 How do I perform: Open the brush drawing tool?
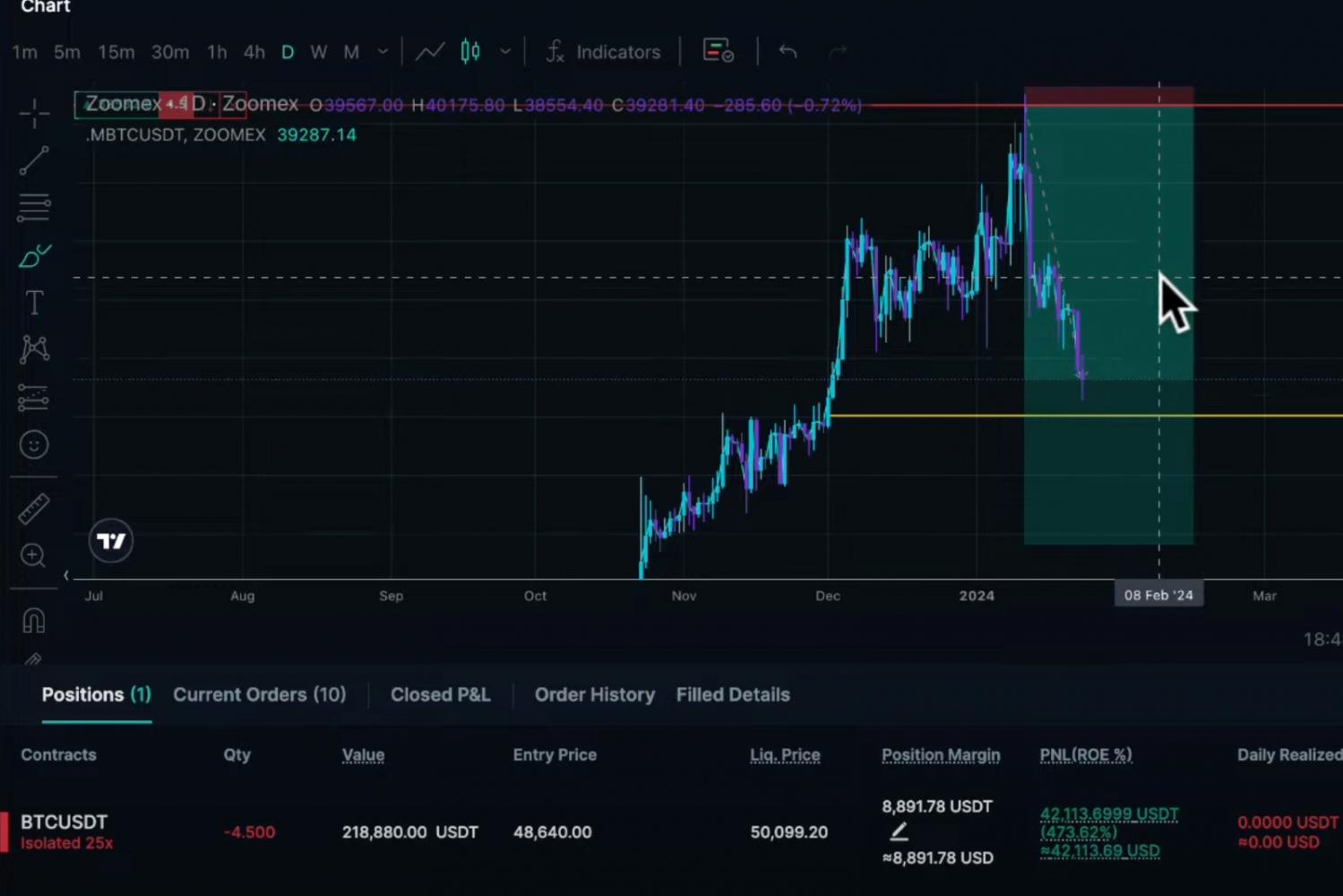click(x=34, y=256)
